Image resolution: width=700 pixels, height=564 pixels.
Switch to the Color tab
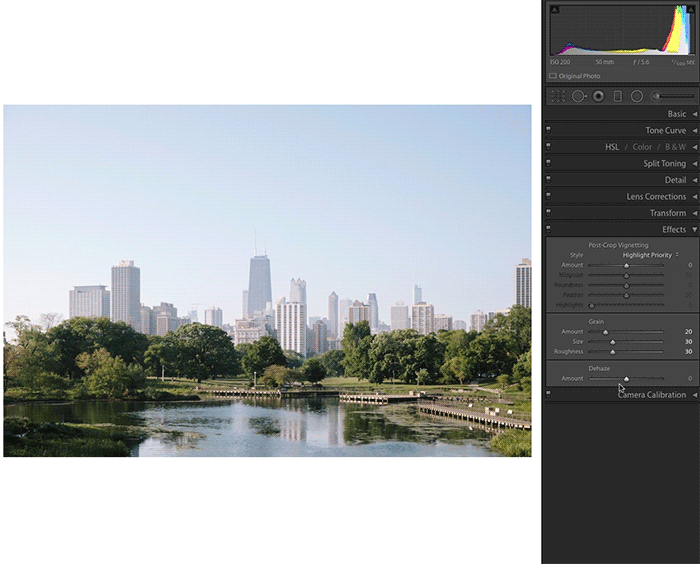642,147
